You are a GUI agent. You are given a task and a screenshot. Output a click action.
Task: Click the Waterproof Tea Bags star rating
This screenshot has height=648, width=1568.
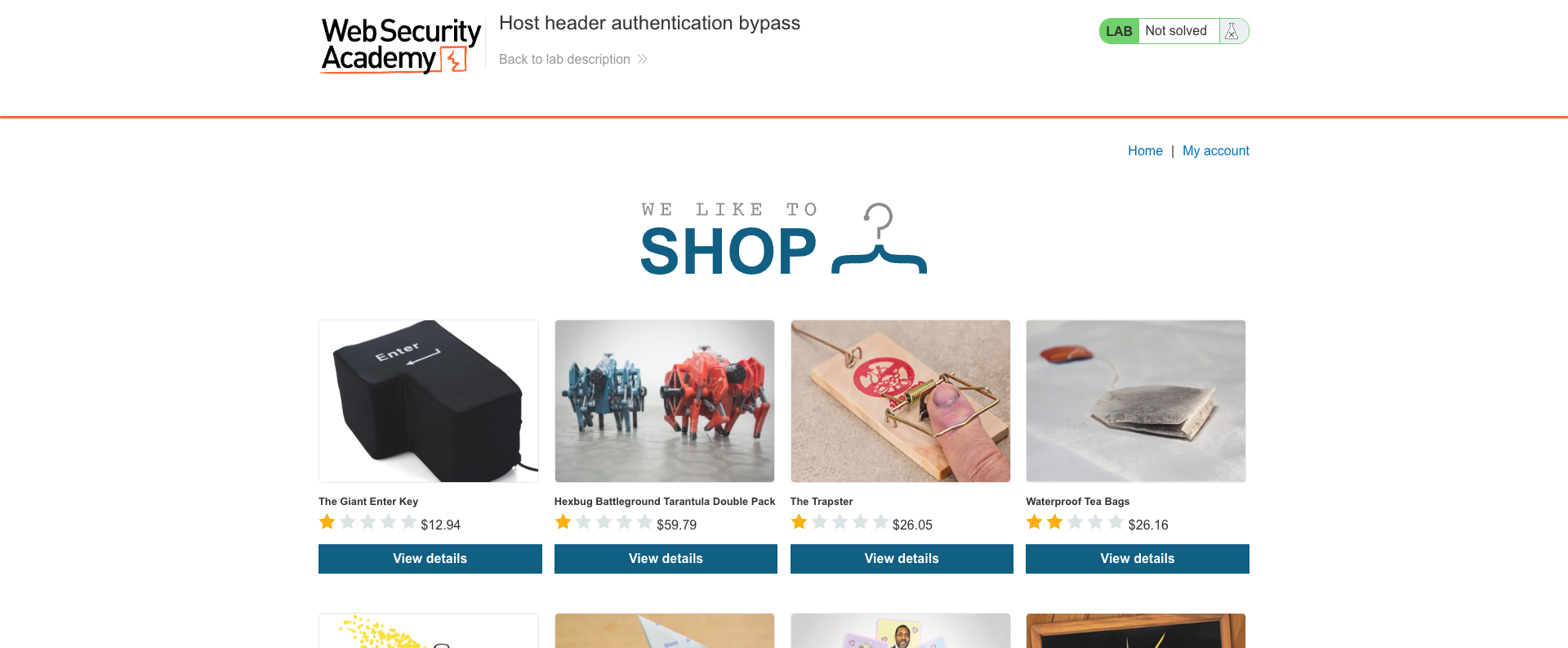pos(1075,522)
